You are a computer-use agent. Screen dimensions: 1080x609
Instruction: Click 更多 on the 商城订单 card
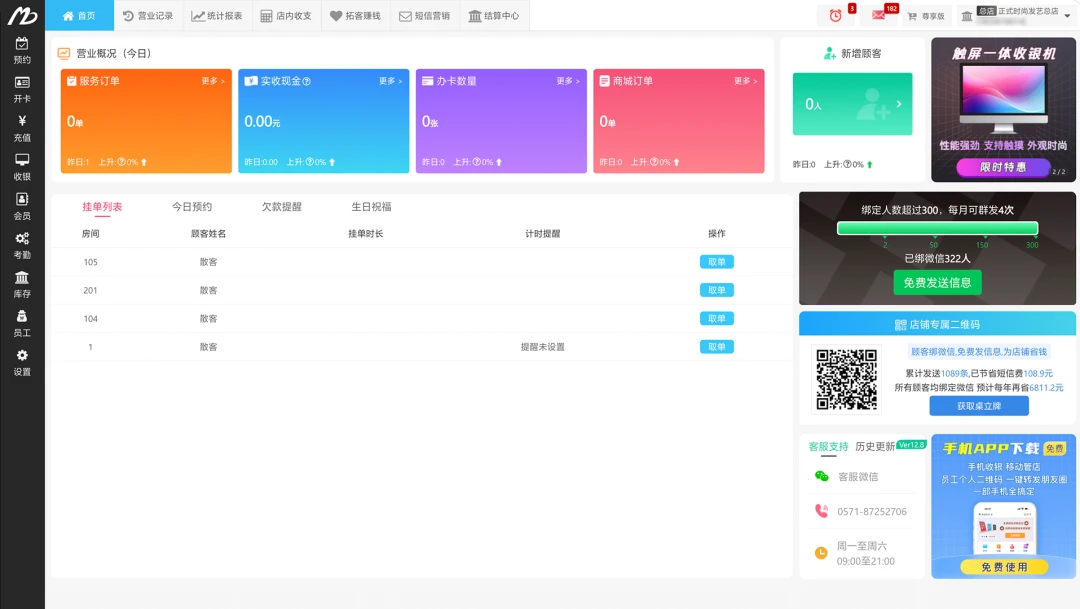point(746,81)
